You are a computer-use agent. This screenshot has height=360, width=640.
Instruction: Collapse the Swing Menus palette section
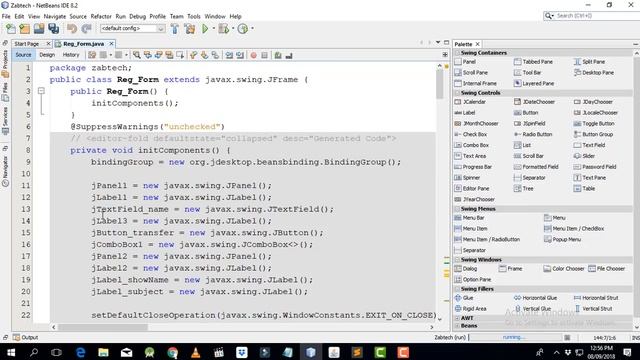[x=457, y=209]
